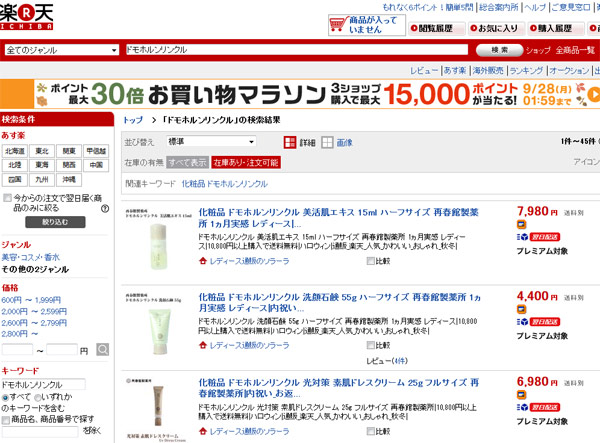The image size is (600, 443).
Task: Click the help question mark icon
Action: tap(105, 208)
